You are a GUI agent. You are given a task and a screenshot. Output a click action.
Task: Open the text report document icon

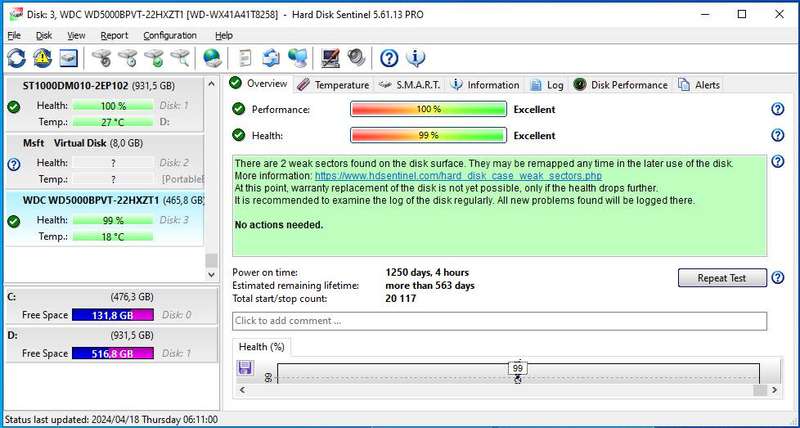click(245, 58)
